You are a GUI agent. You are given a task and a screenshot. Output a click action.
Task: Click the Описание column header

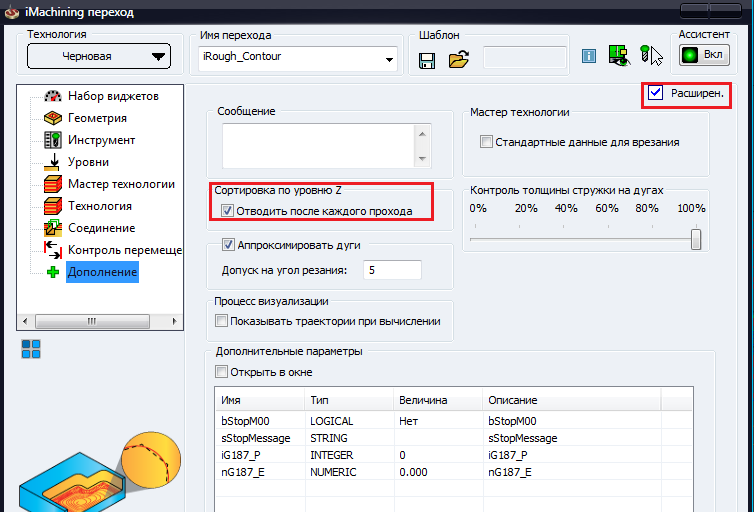click(572, 400)
